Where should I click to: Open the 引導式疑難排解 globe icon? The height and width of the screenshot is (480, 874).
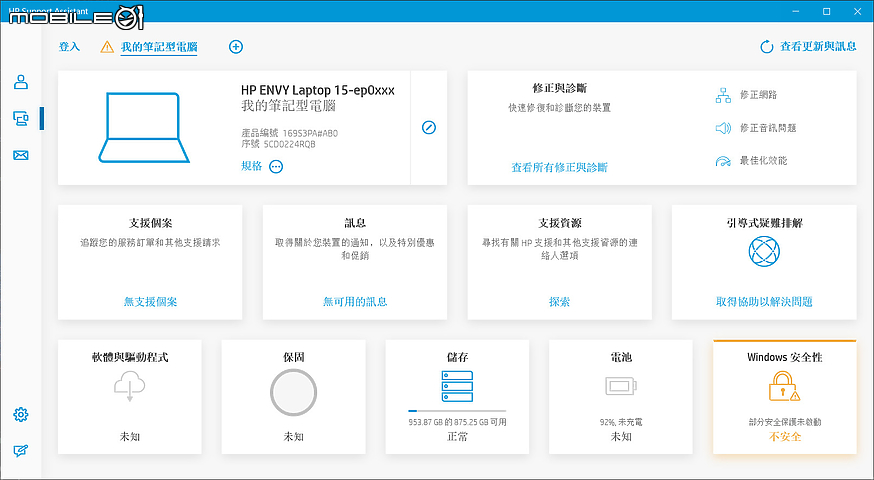764,251
